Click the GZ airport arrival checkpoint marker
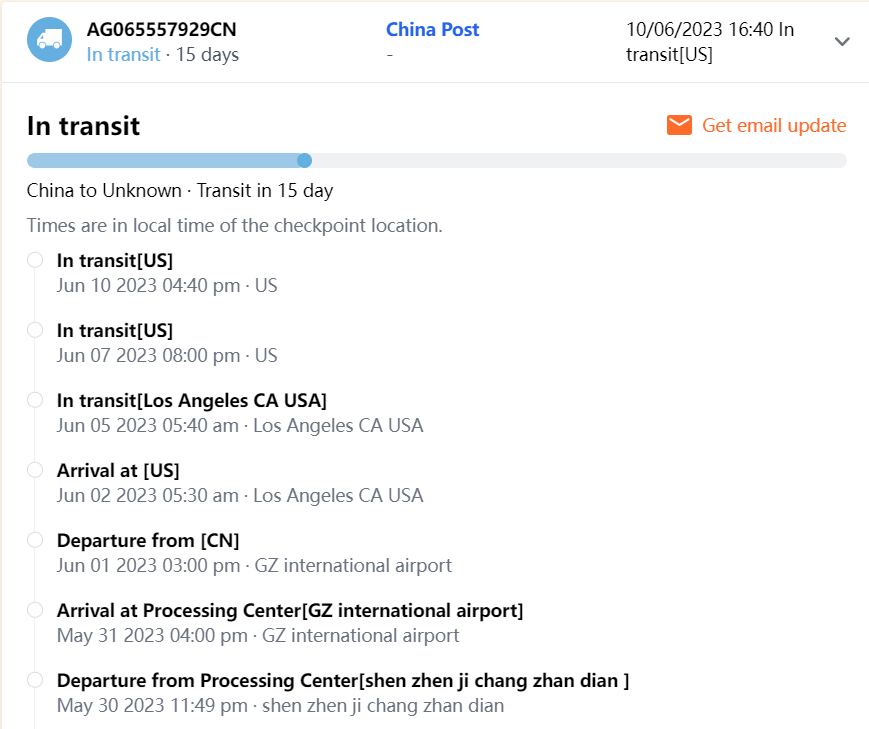The height and width of the screenshot is (729, 869). click(x=35, y=610)
